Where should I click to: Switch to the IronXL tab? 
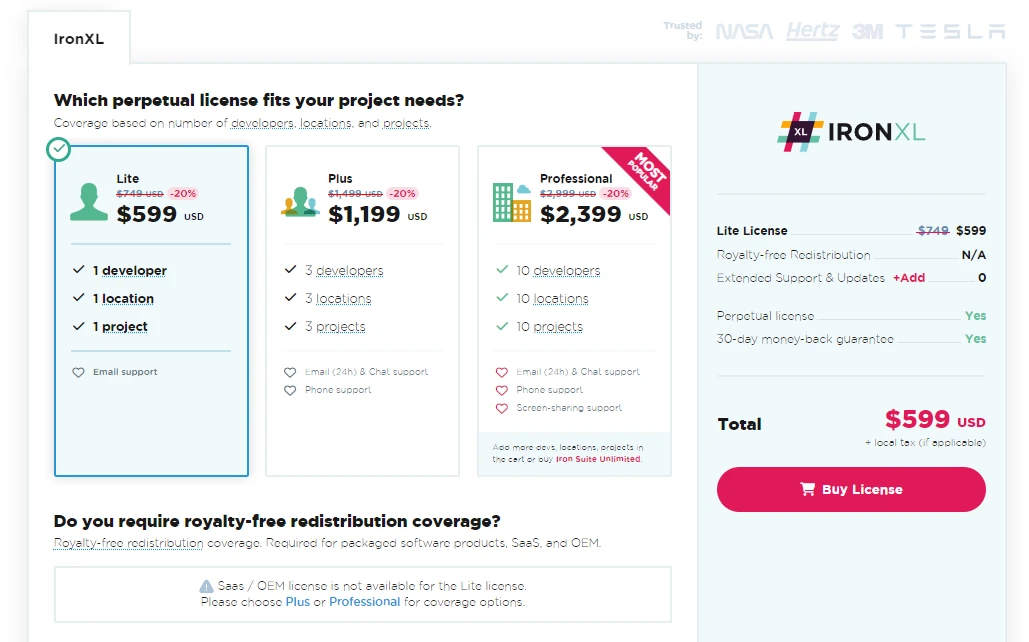(79, 40)
